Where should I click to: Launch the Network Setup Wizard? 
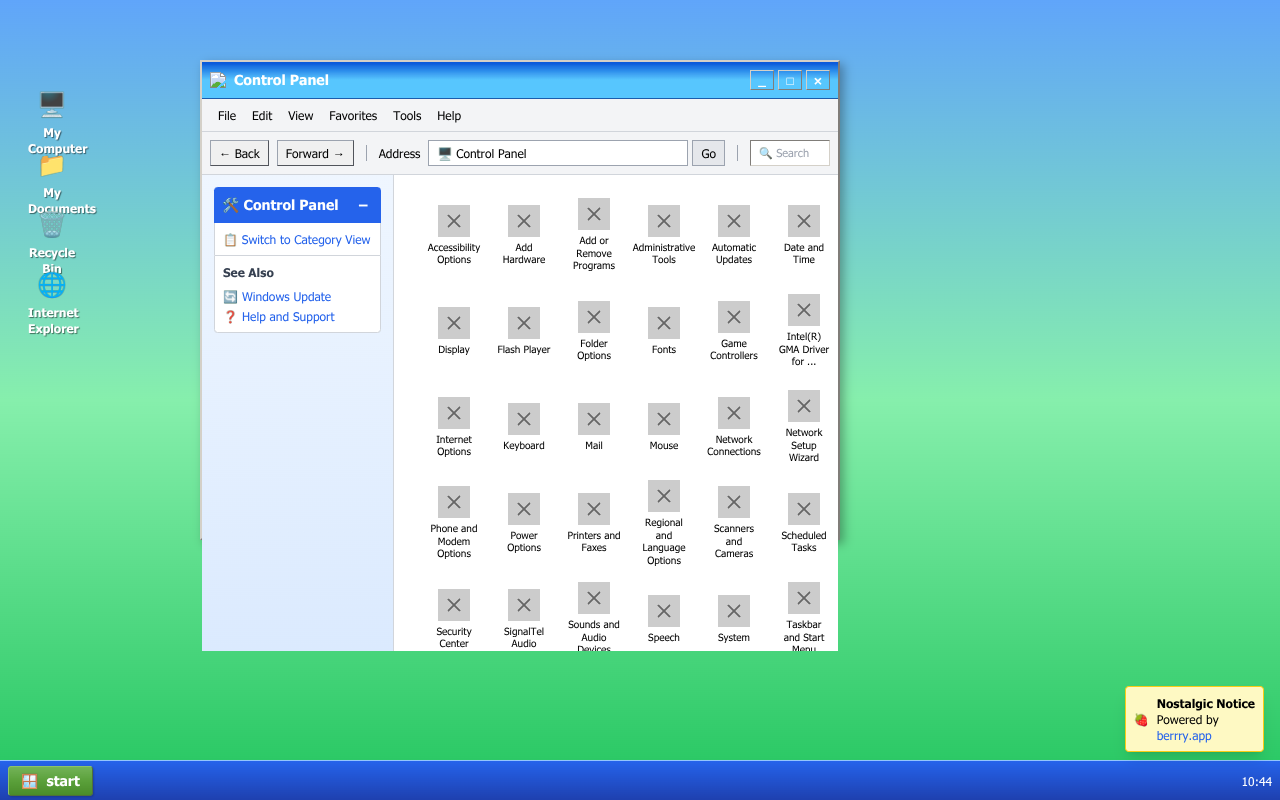pyautogui.click(x=803, y=406)
